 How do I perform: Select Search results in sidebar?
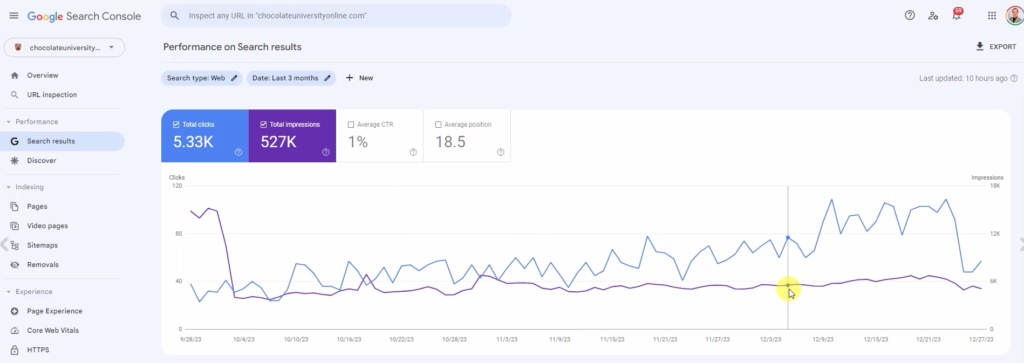pos(62,141)
